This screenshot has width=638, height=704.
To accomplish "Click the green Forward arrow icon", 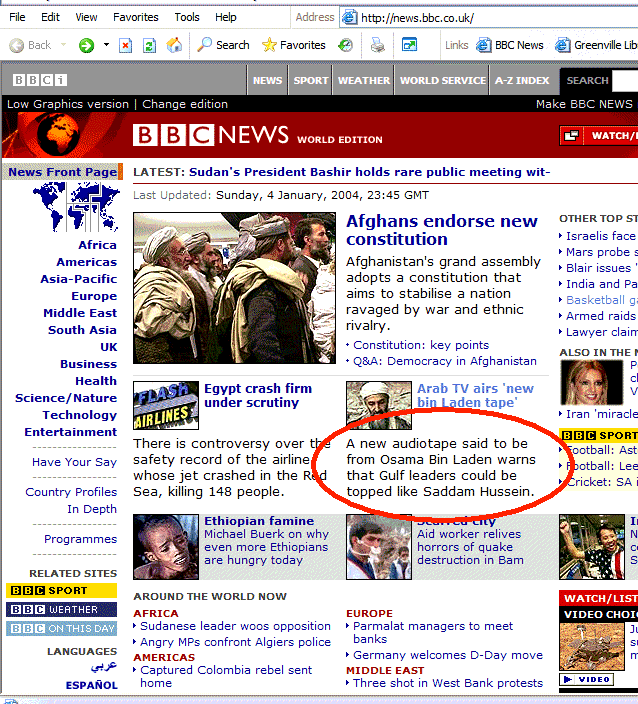I will (86, 45).
